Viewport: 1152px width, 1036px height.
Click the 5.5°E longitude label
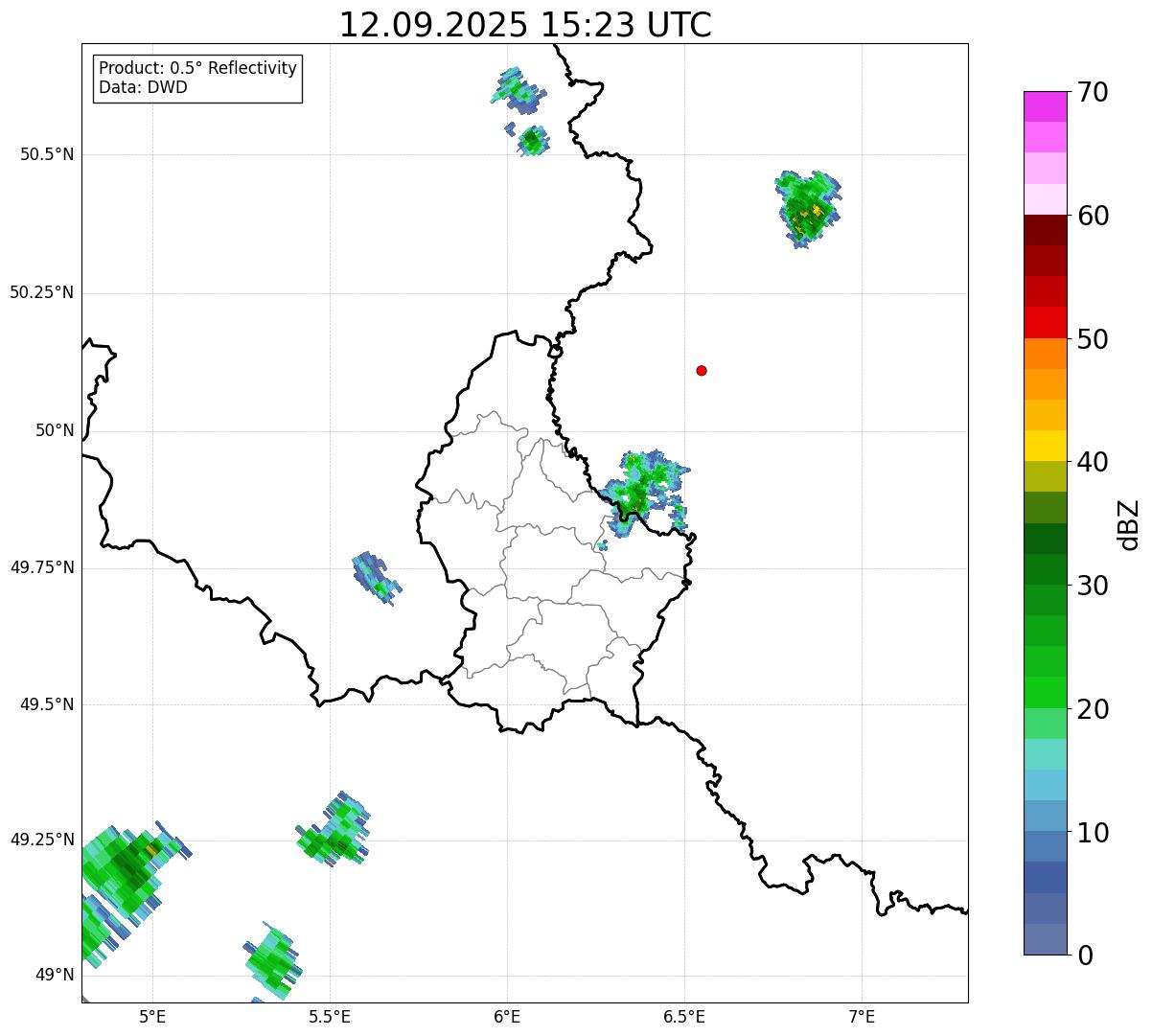pyautogui.click(x=330, y=1016)
